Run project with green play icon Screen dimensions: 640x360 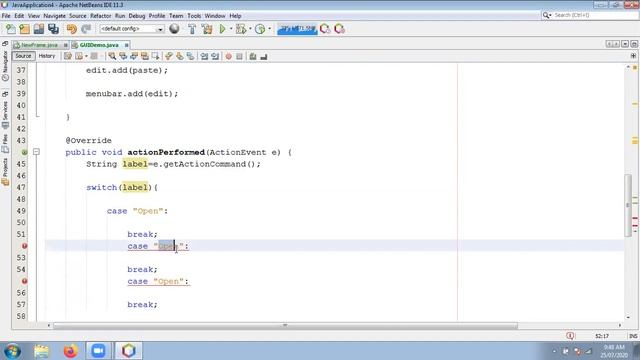pyautogui.click(x=222, y=29)
